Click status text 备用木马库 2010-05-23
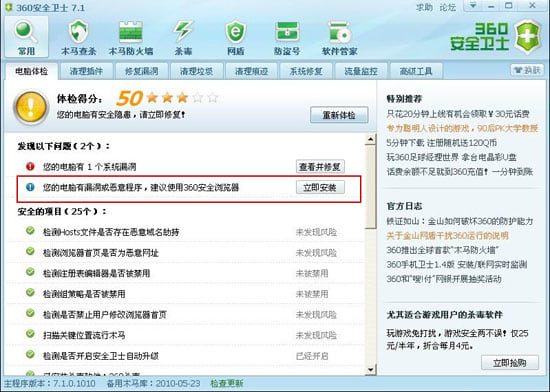 [x=153, y=384]
